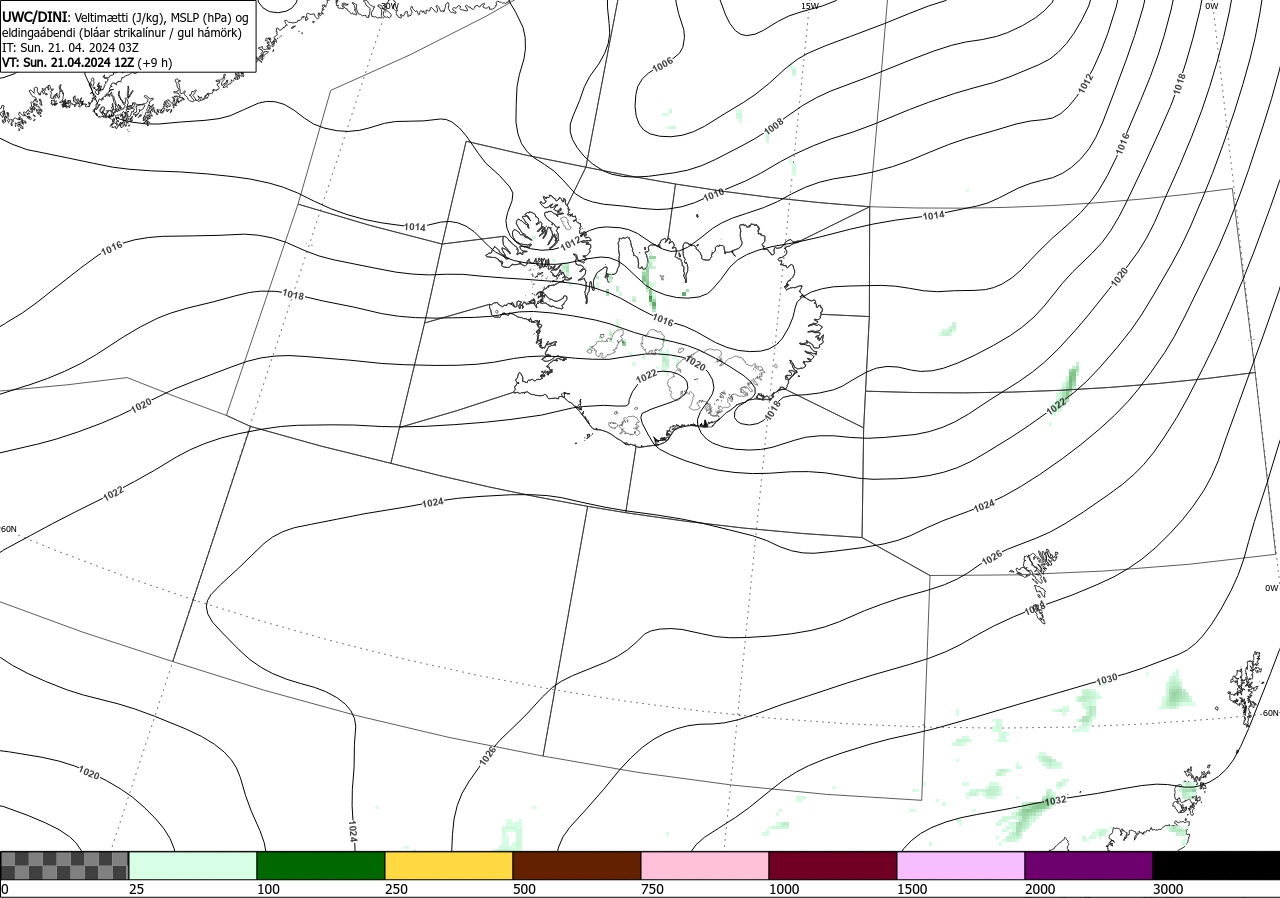This screenshot has width=1280, height=898.
Task: Click the legend value "100"
Action: pyautogui.click(x=269, y=889)
